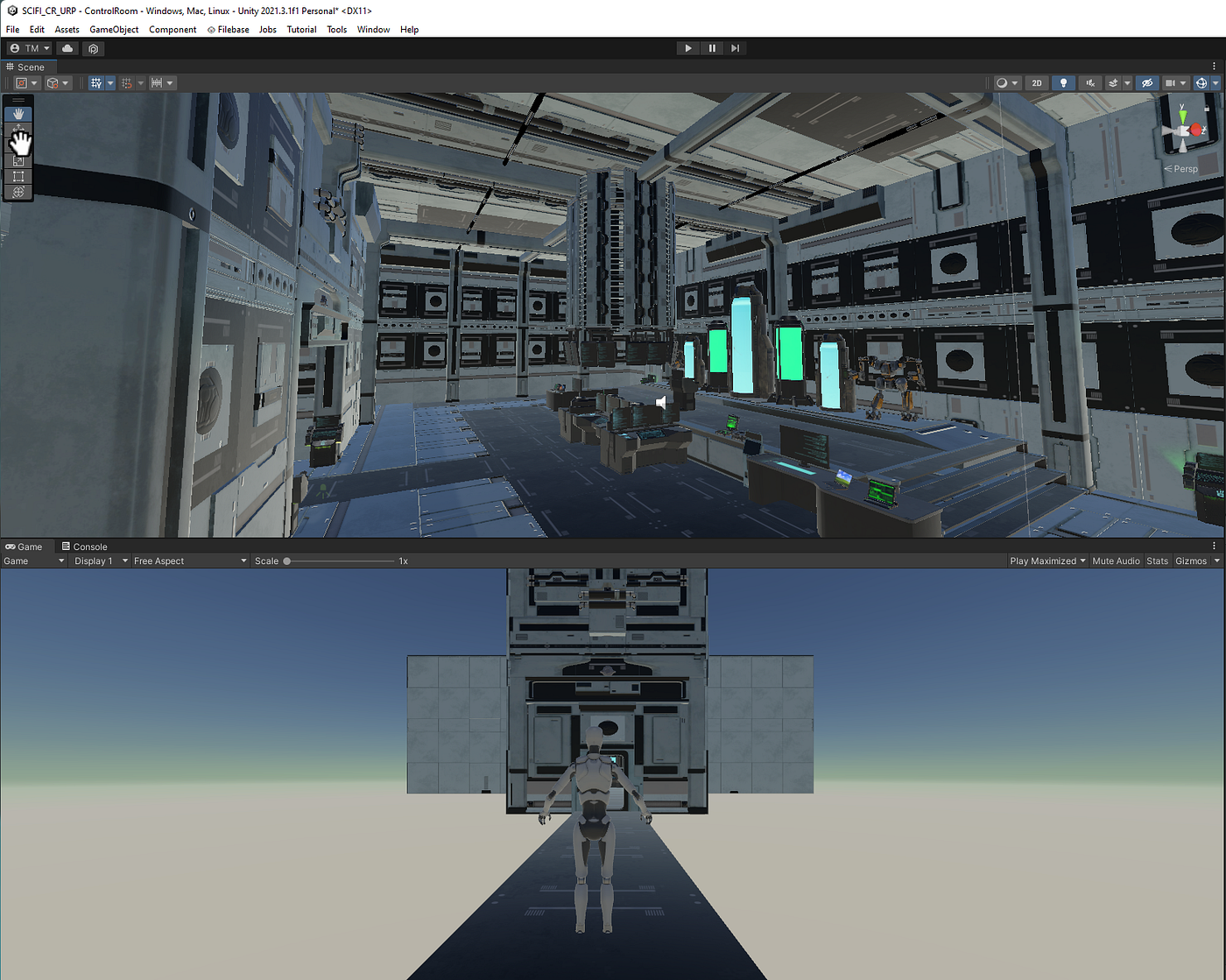Toggle scene lighting bulb button
The height and width of the screenshot is (980, 1226).
tap(1063, 83)
